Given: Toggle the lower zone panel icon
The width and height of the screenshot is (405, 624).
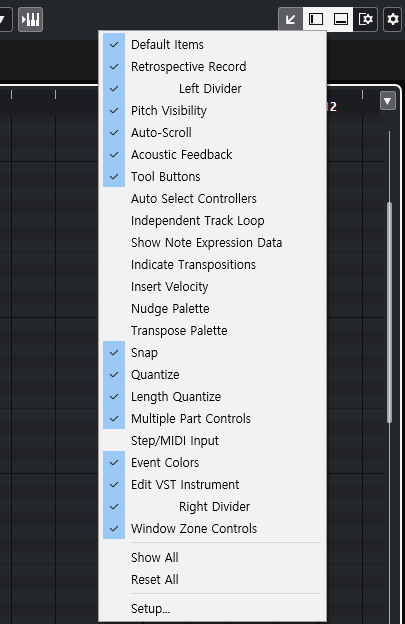Looking at the screenshot, I should point(341,19).
